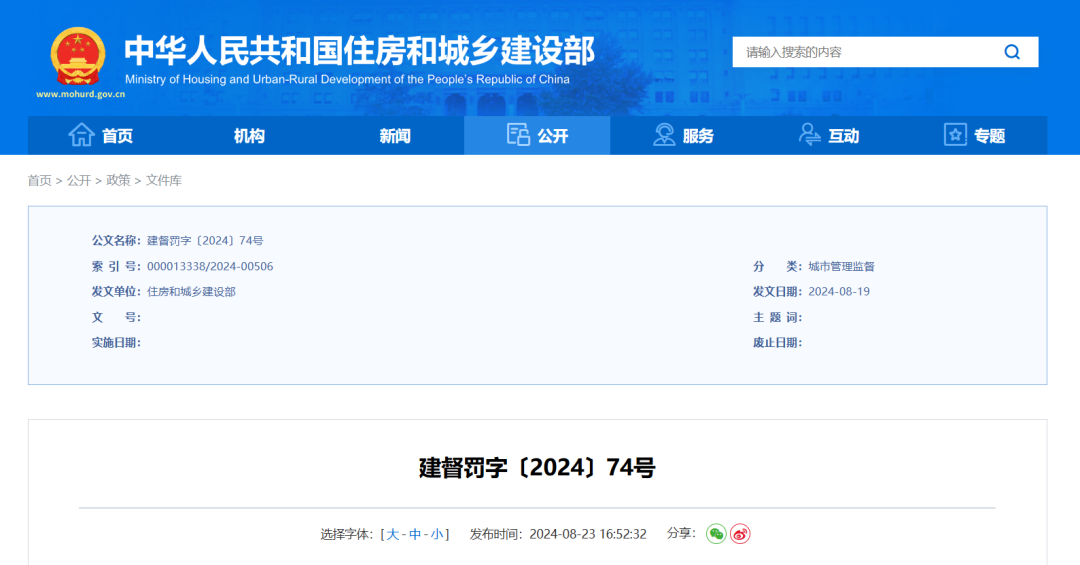Click the star icon beside 专题

(x=955, y=134)
